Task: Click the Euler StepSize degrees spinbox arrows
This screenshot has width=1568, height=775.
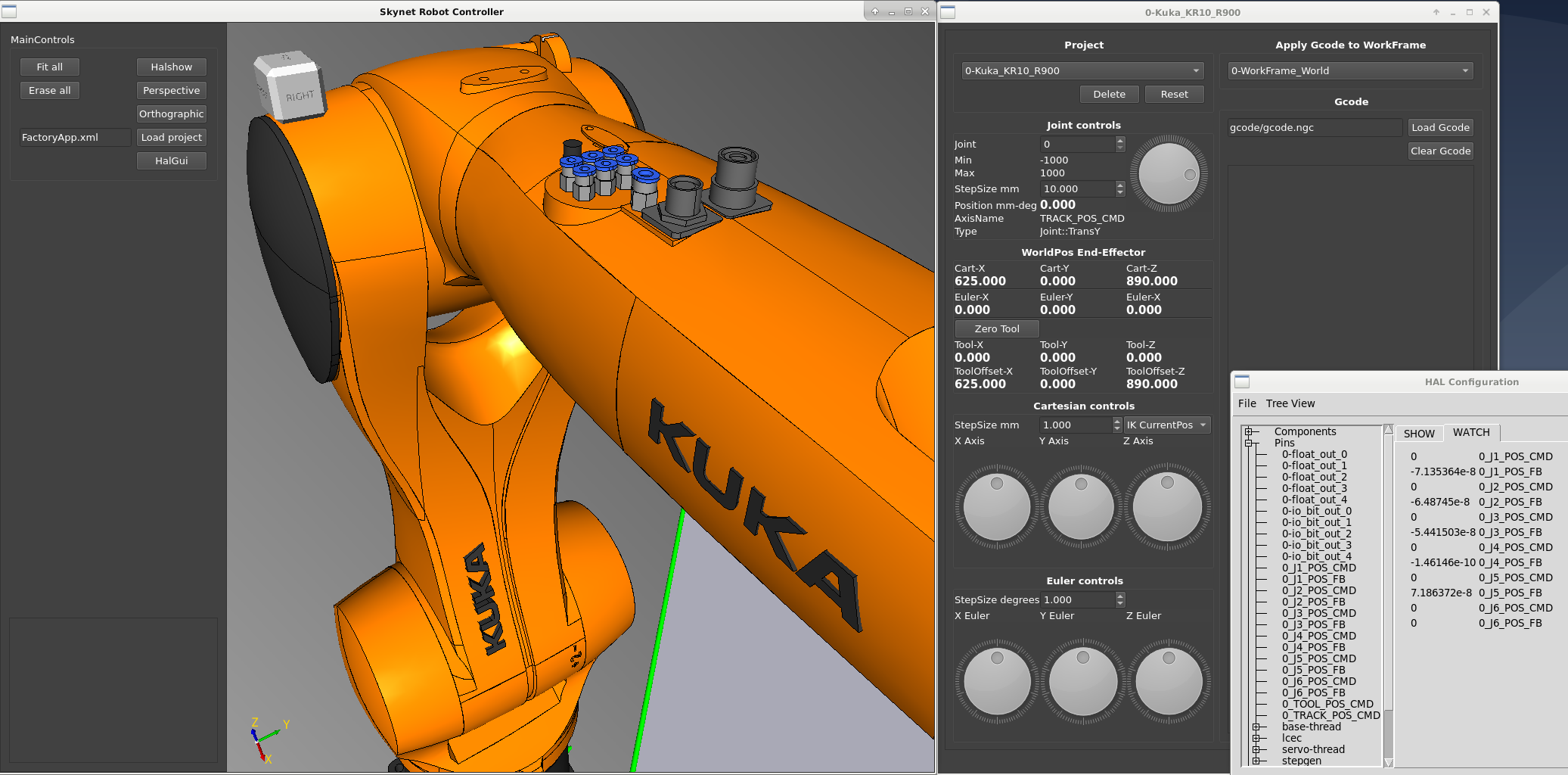Action: (x=1120, y=599)
